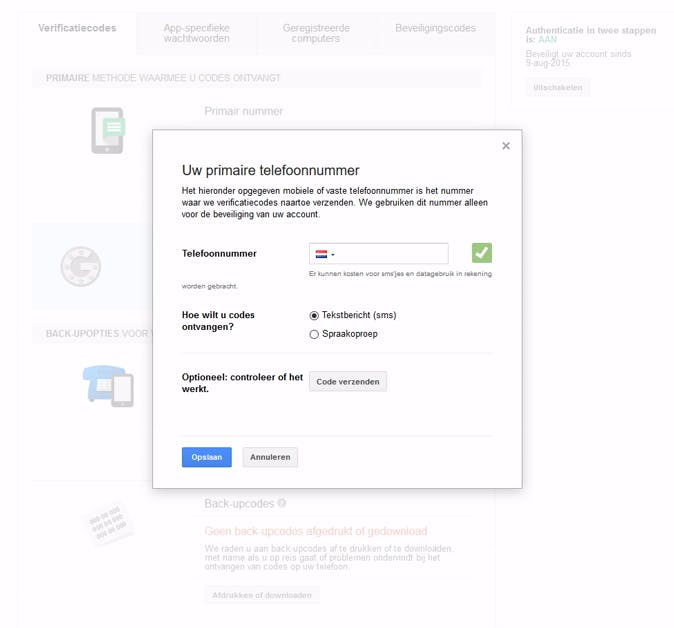Click the help icon next to Back-upcodes
The image size is (674, 628).
tap(282, 503)
